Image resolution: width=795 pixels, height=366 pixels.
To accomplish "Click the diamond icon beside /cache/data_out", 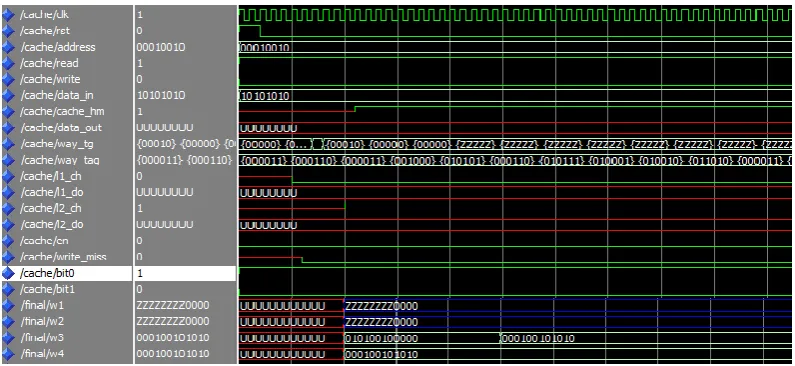I will (x=9, y=128).
